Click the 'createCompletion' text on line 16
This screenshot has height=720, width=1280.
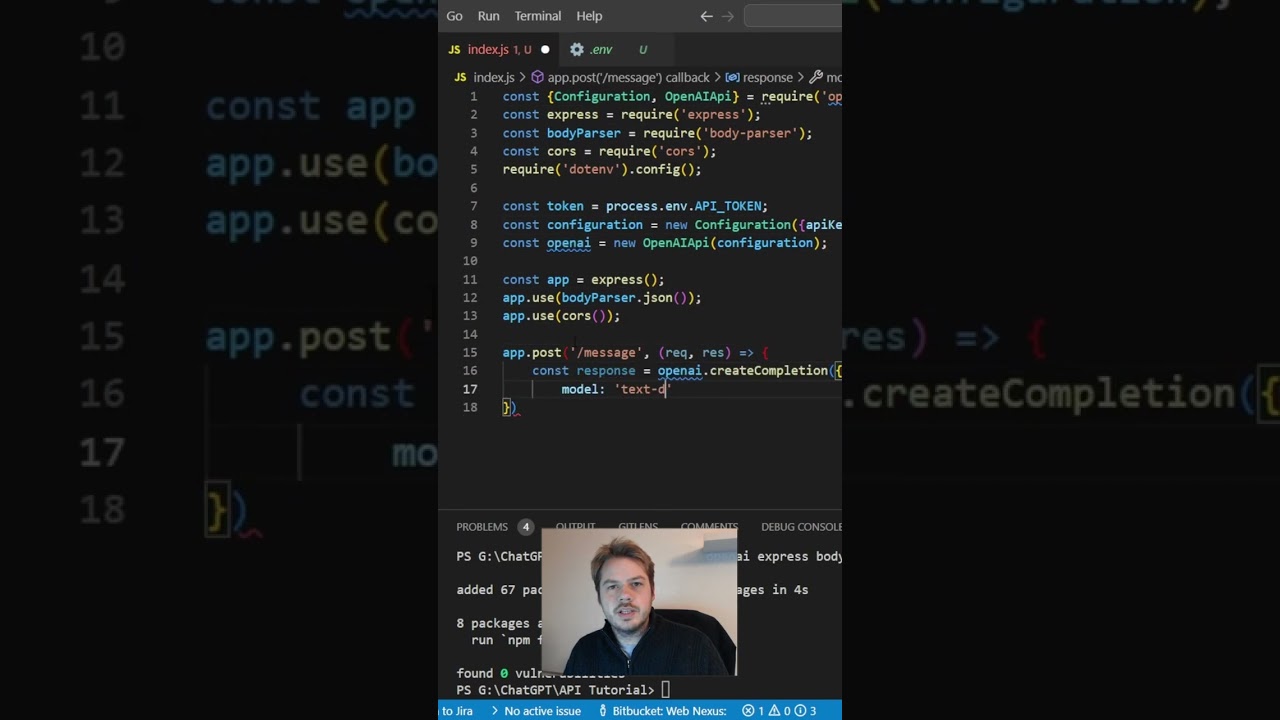coord(769,371)
